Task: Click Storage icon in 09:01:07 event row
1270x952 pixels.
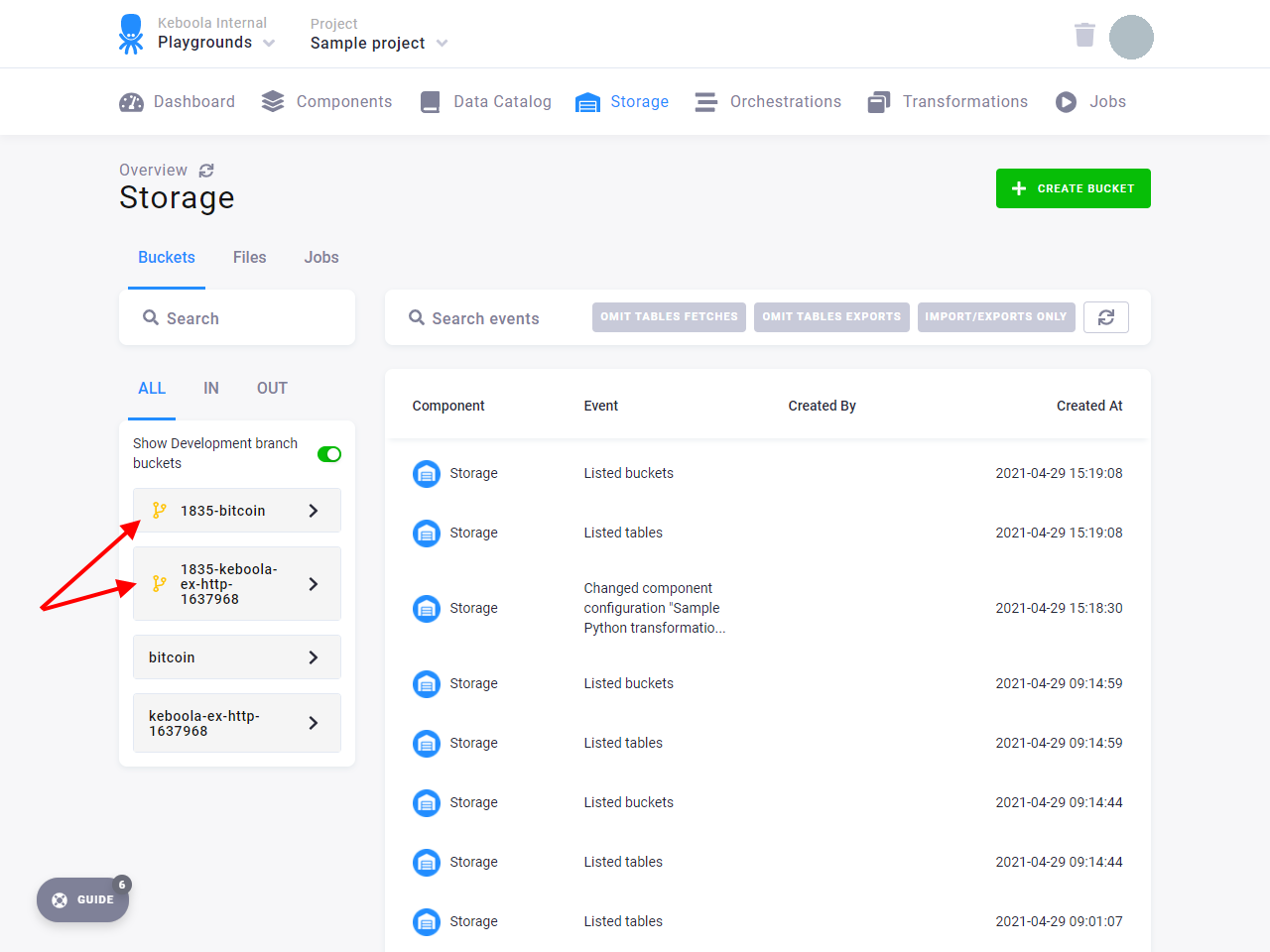Action: coord(427,921)
